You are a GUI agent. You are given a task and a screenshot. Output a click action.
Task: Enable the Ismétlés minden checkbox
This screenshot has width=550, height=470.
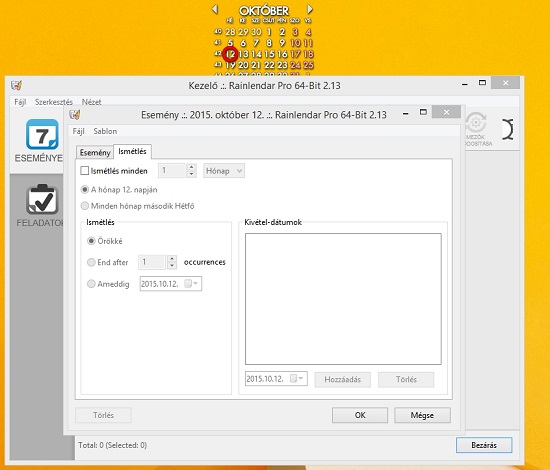85,171
